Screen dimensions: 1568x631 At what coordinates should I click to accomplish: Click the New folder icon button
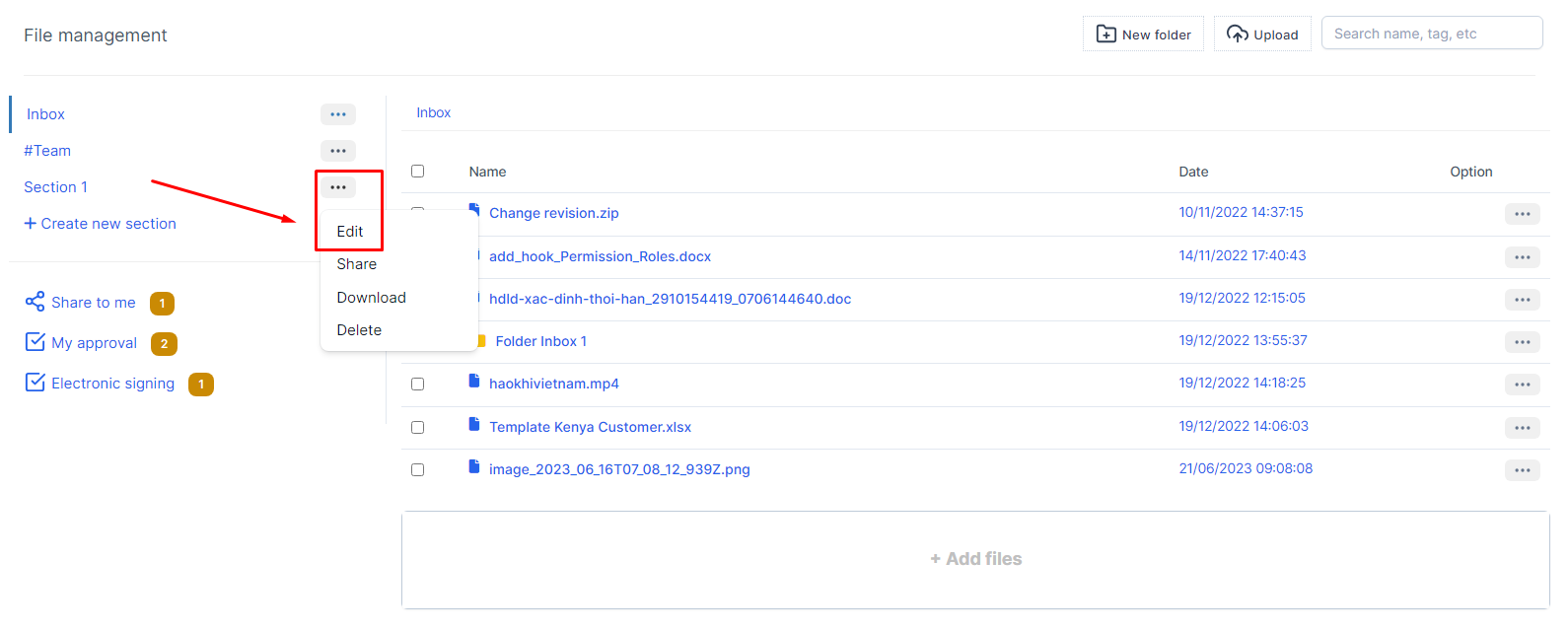(x=1106, y=35)
